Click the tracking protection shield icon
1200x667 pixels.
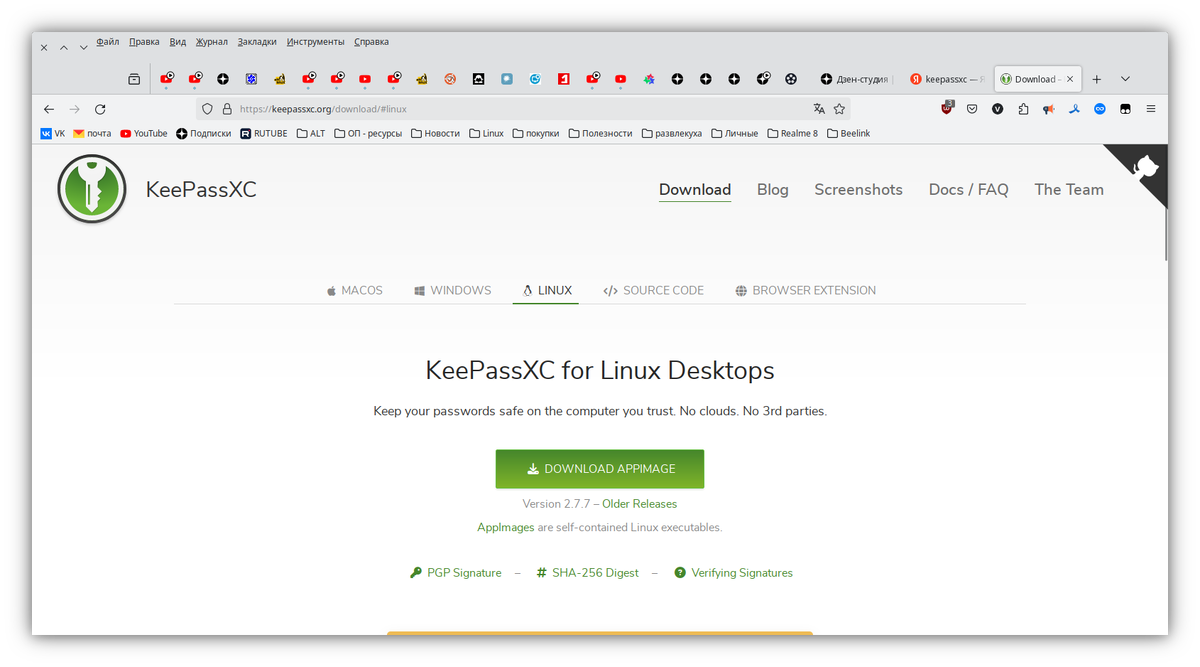tap(208, 109)
